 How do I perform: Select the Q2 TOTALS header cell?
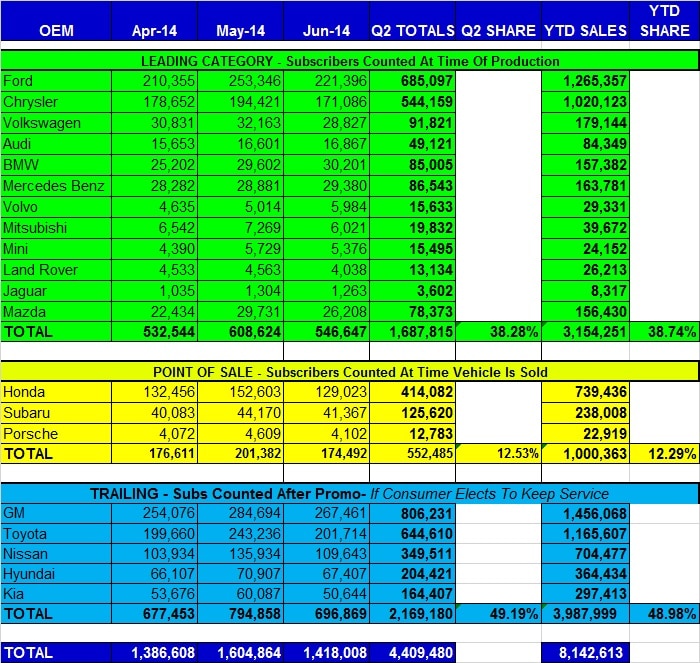[412, 21]
